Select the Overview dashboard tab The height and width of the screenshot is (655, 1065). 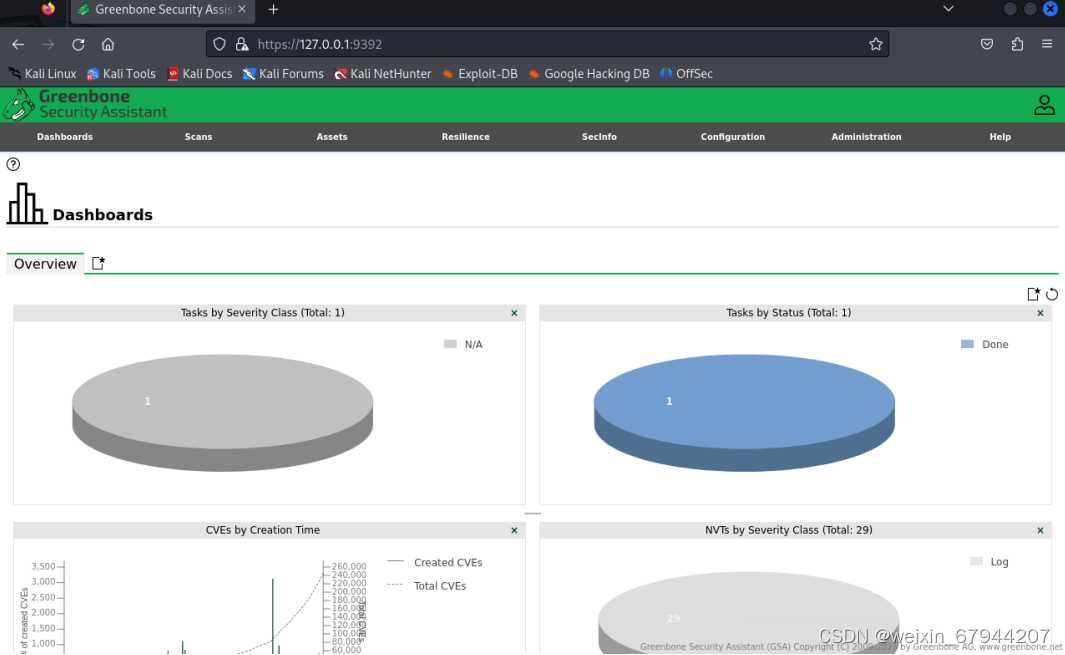(x=45, y=264)
